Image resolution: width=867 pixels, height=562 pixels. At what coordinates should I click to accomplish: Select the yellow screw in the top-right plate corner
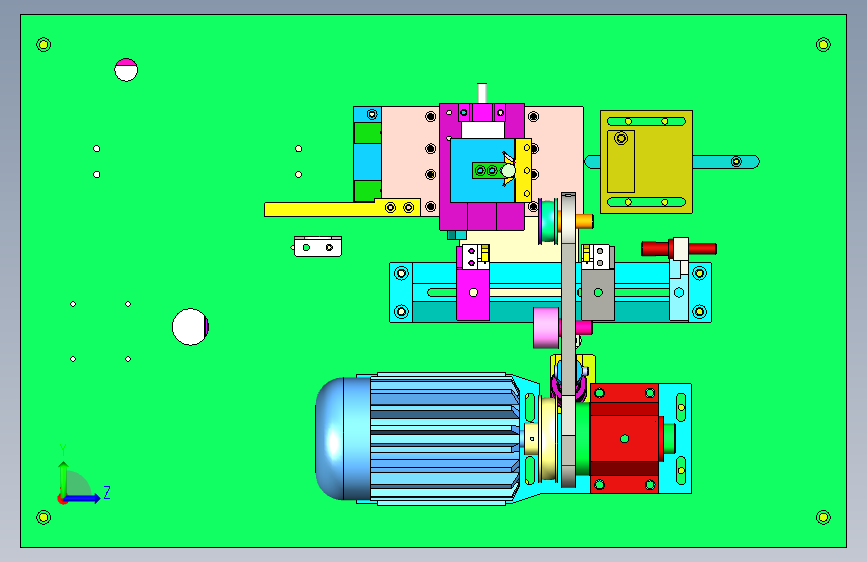[823, 44]
